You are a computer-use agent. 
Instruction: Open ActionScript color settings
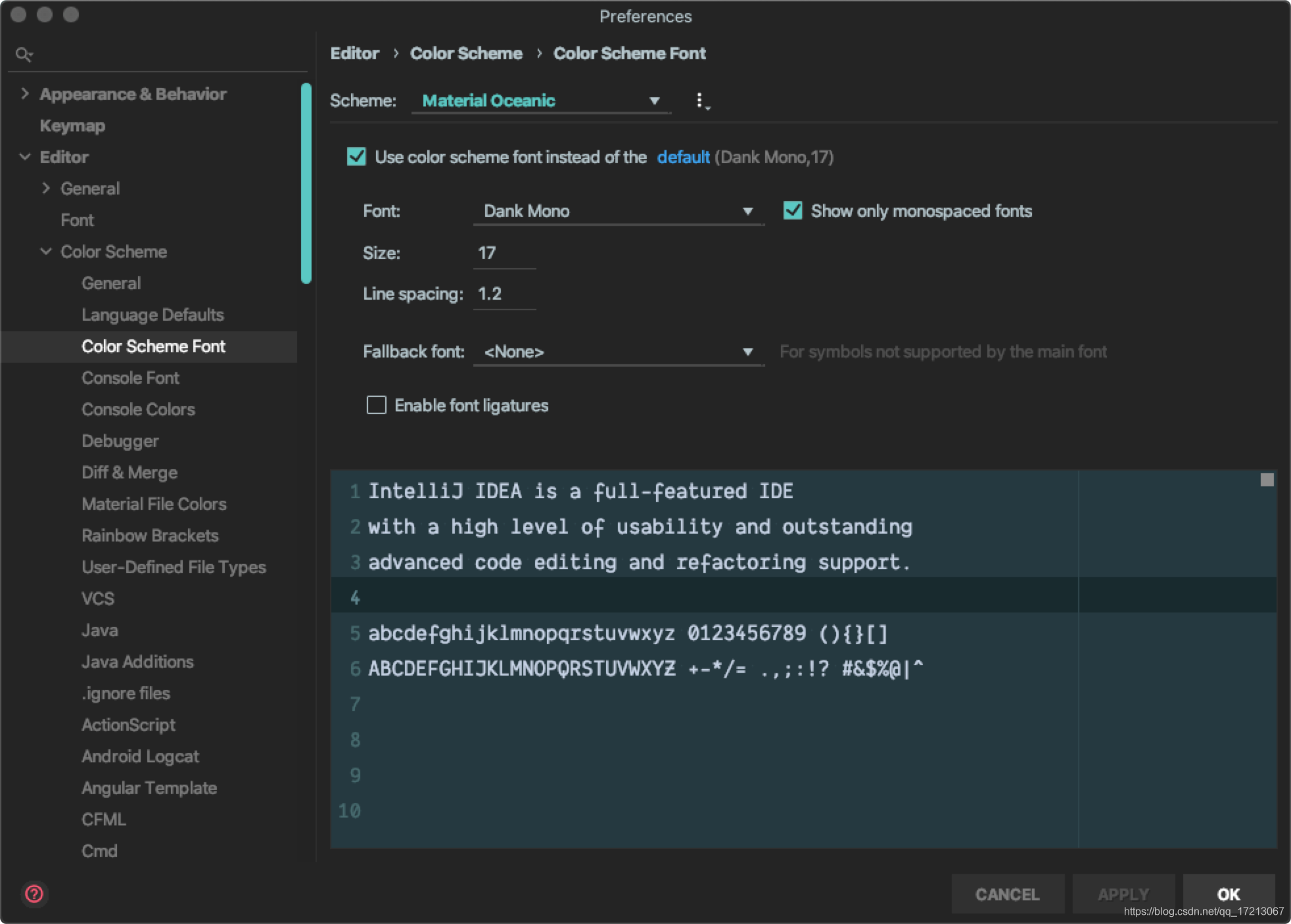[x=128, y=725]
